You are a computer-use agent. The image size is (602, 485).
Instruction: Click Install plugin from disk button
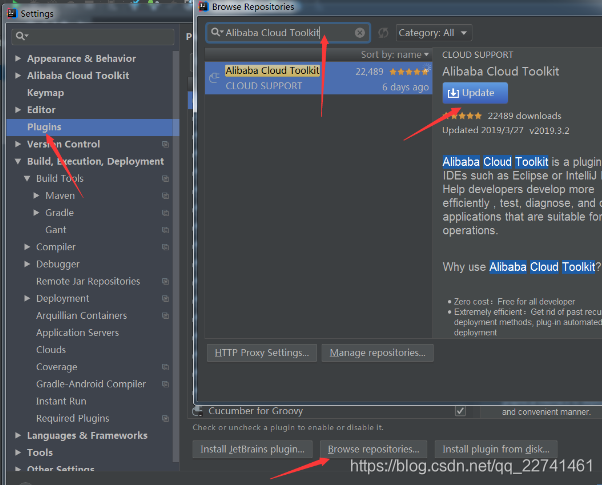click(x=496, y=449)
